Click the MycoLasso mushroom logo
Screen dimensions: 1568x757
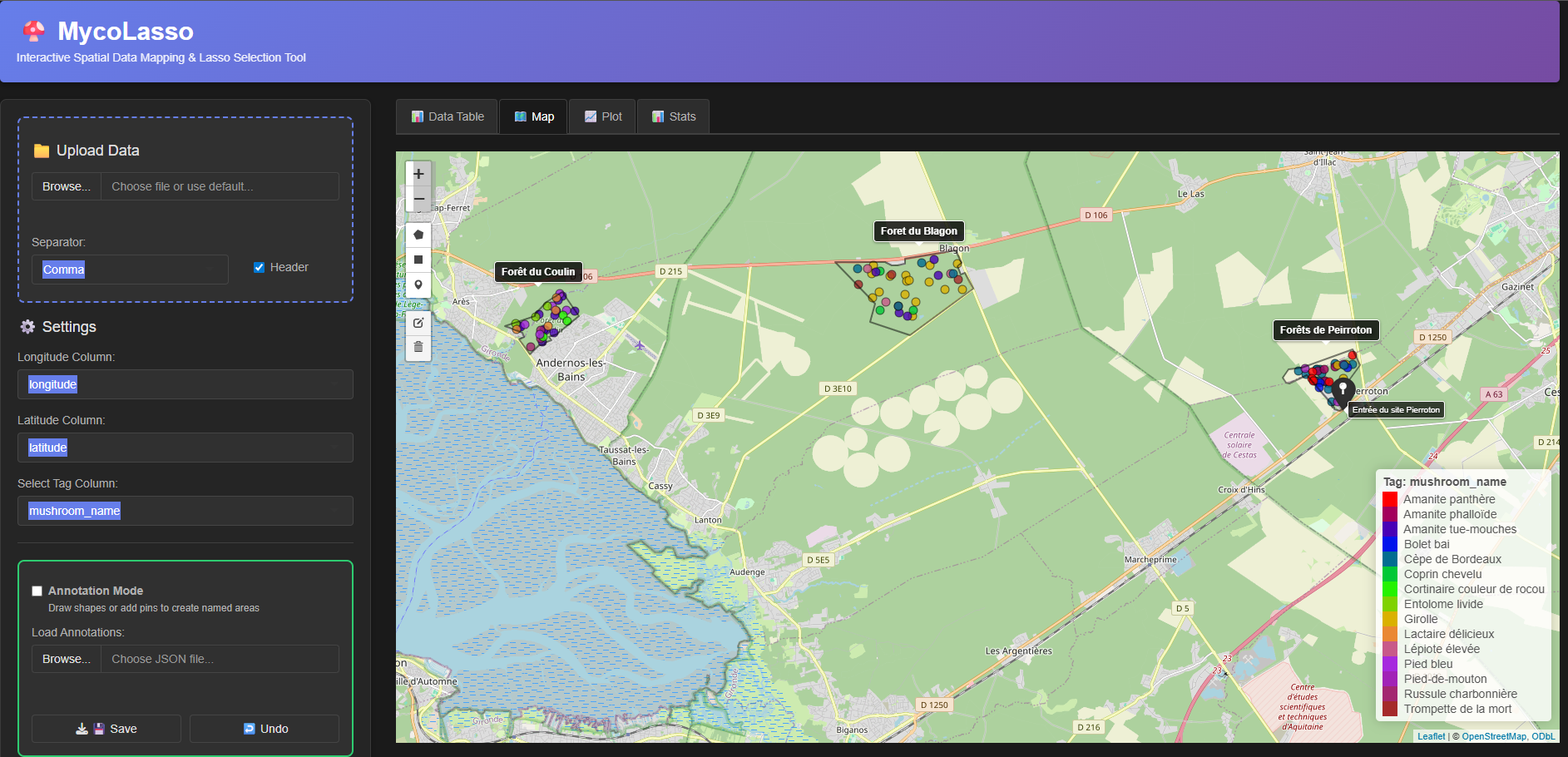[32, 31]
